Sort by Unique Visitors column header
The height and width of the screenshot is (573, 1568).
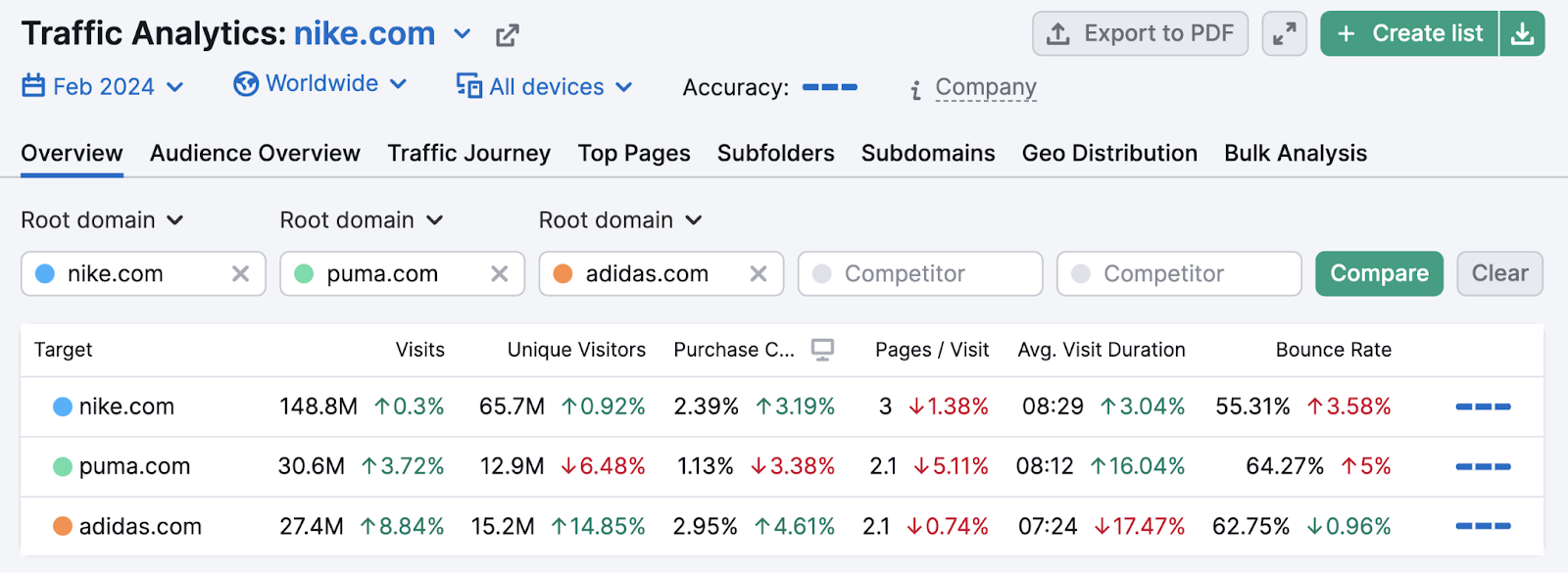576,350
